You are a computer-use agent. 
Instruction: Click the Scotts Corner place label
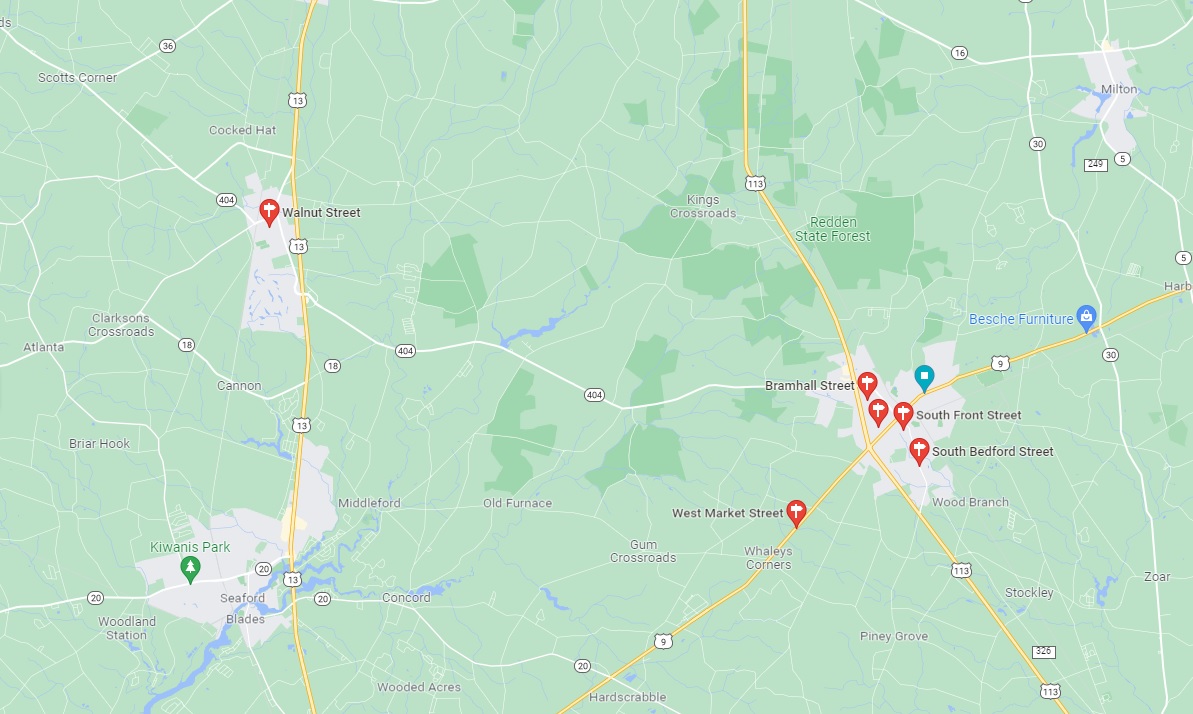tap(78, 78)
